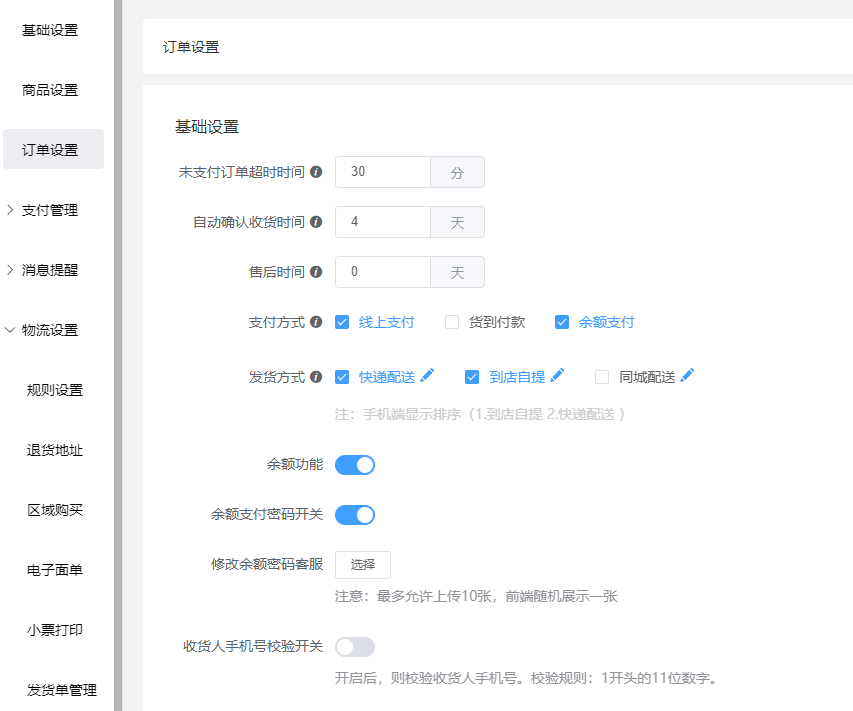The height and width of the screenshot is (711, 853).
Task: Click the 消息提醒 menu label
Action: [50, 270]
